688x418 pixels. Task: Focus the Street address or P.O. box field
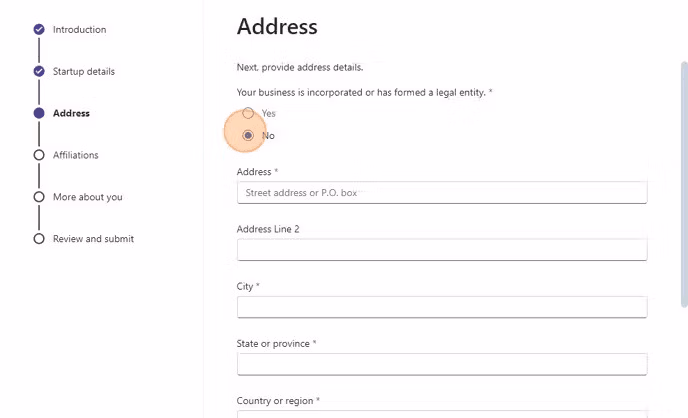point(441,192)
